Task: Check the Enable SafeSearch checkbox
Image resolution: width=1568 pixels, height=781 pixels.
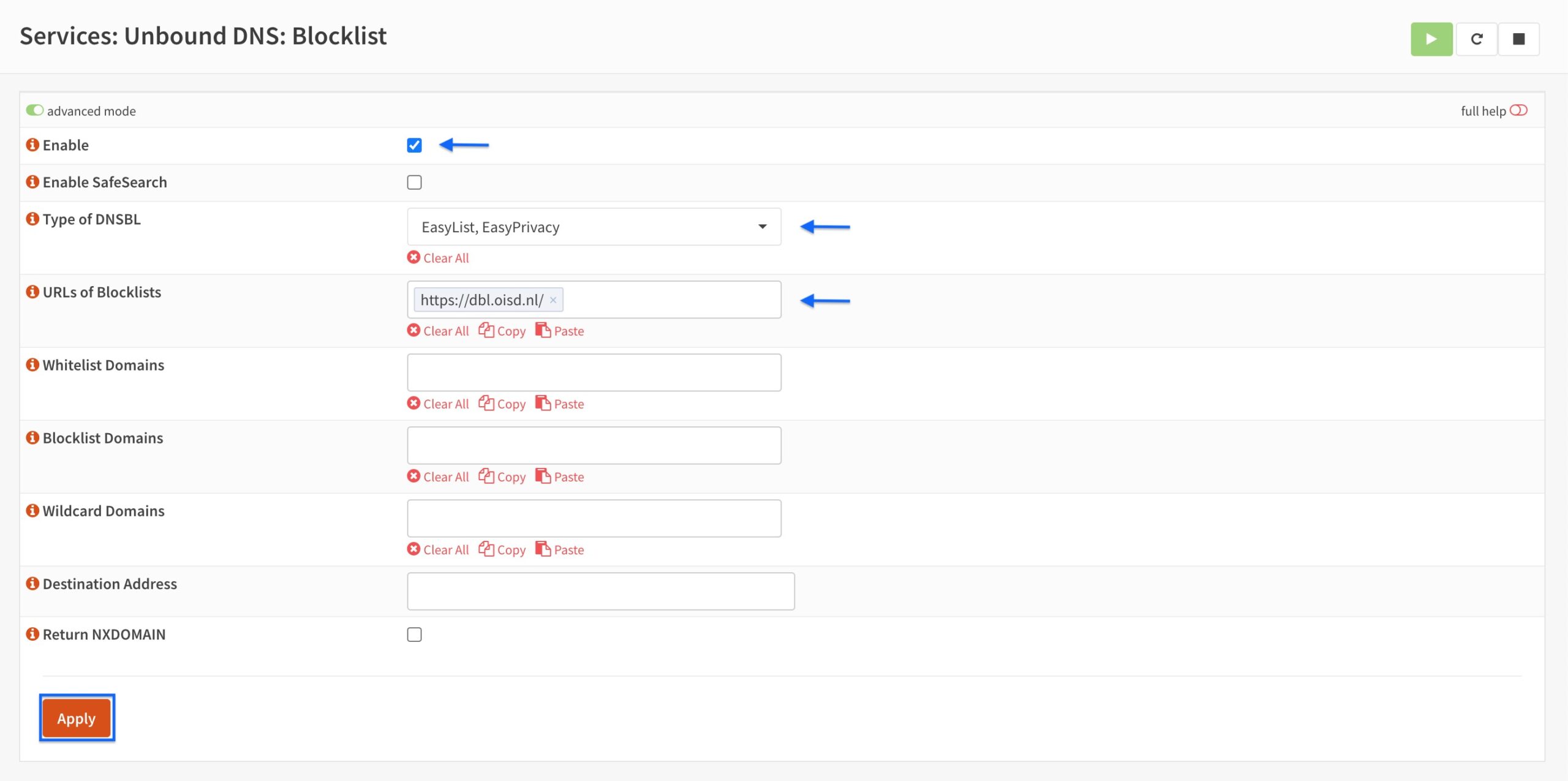Action: (414, 183)
